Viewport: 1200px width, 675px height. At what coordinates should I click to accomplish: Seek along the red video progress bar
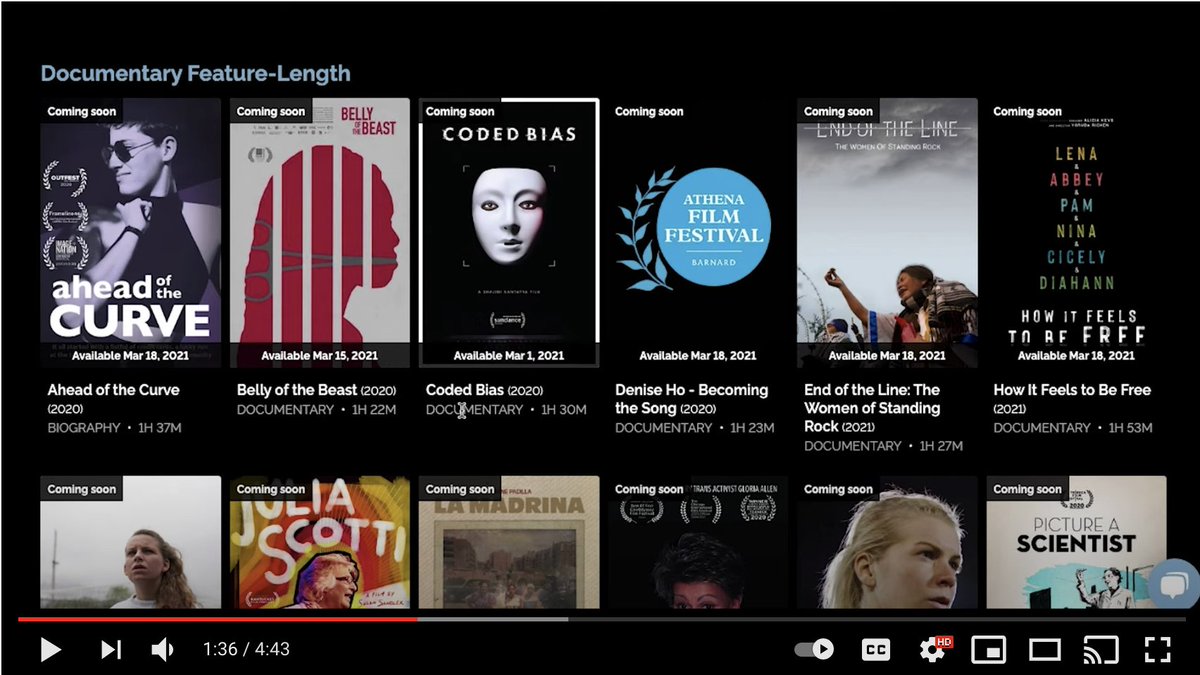(x=217, y=619)
